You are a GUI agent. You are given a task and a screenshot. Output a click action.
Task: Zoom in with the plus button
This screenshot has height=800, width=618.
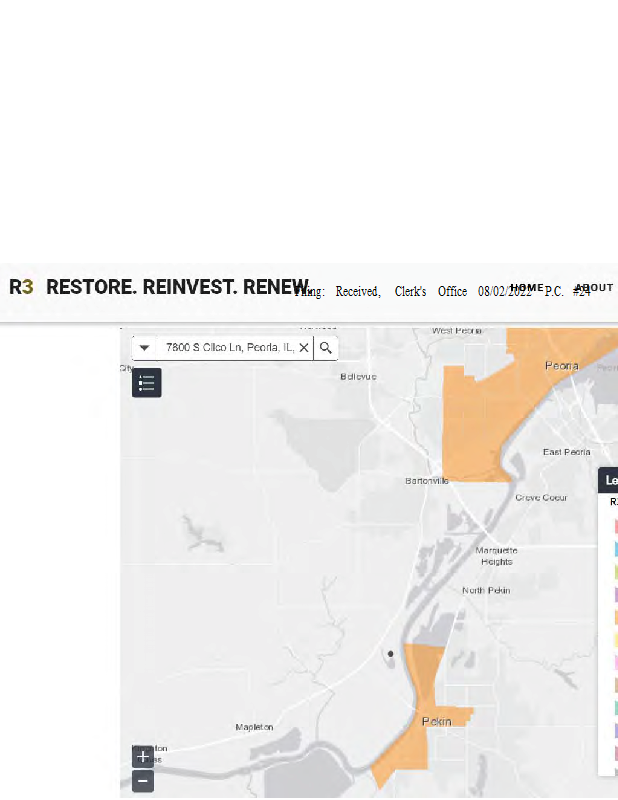143,757
